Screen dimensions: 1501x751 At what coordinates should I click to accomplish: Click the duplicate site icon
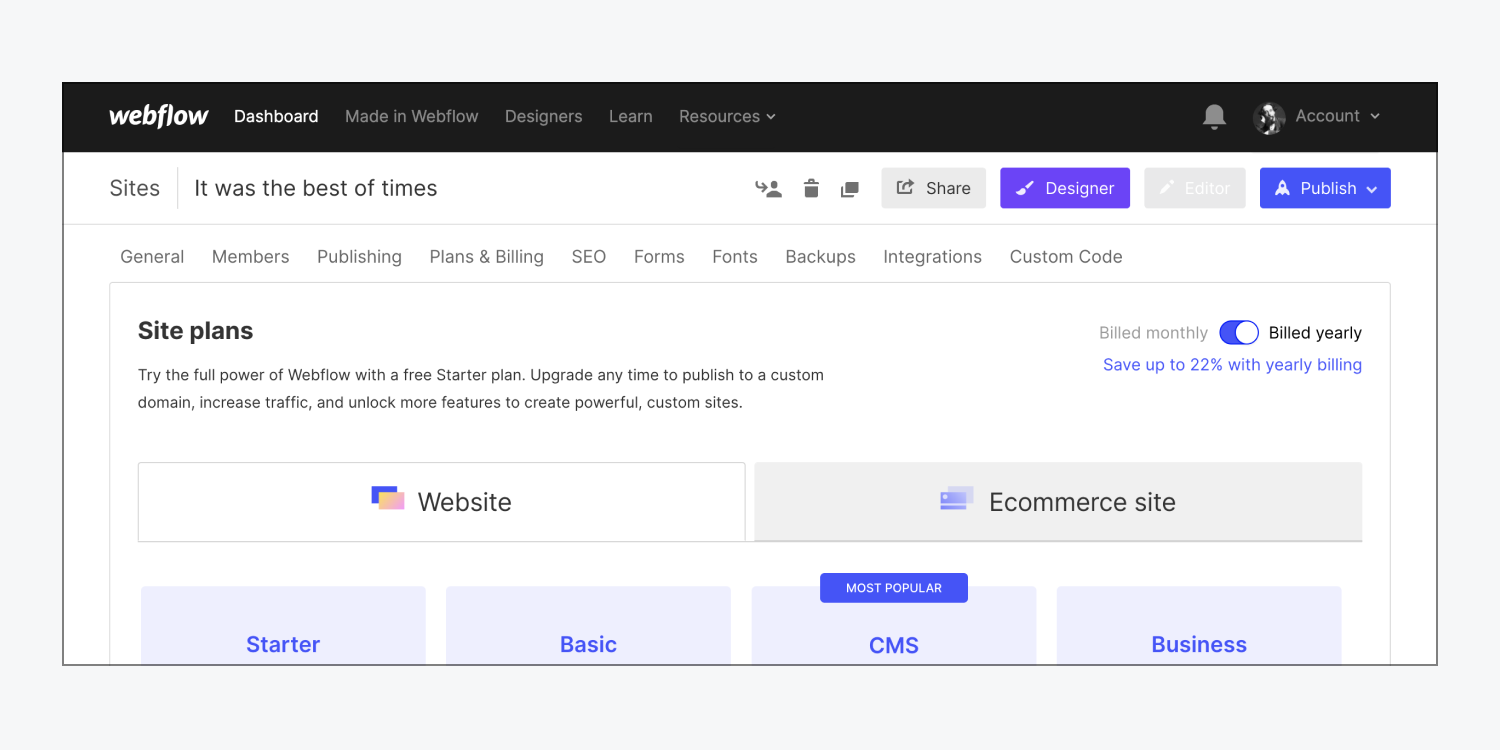point(849,189)
